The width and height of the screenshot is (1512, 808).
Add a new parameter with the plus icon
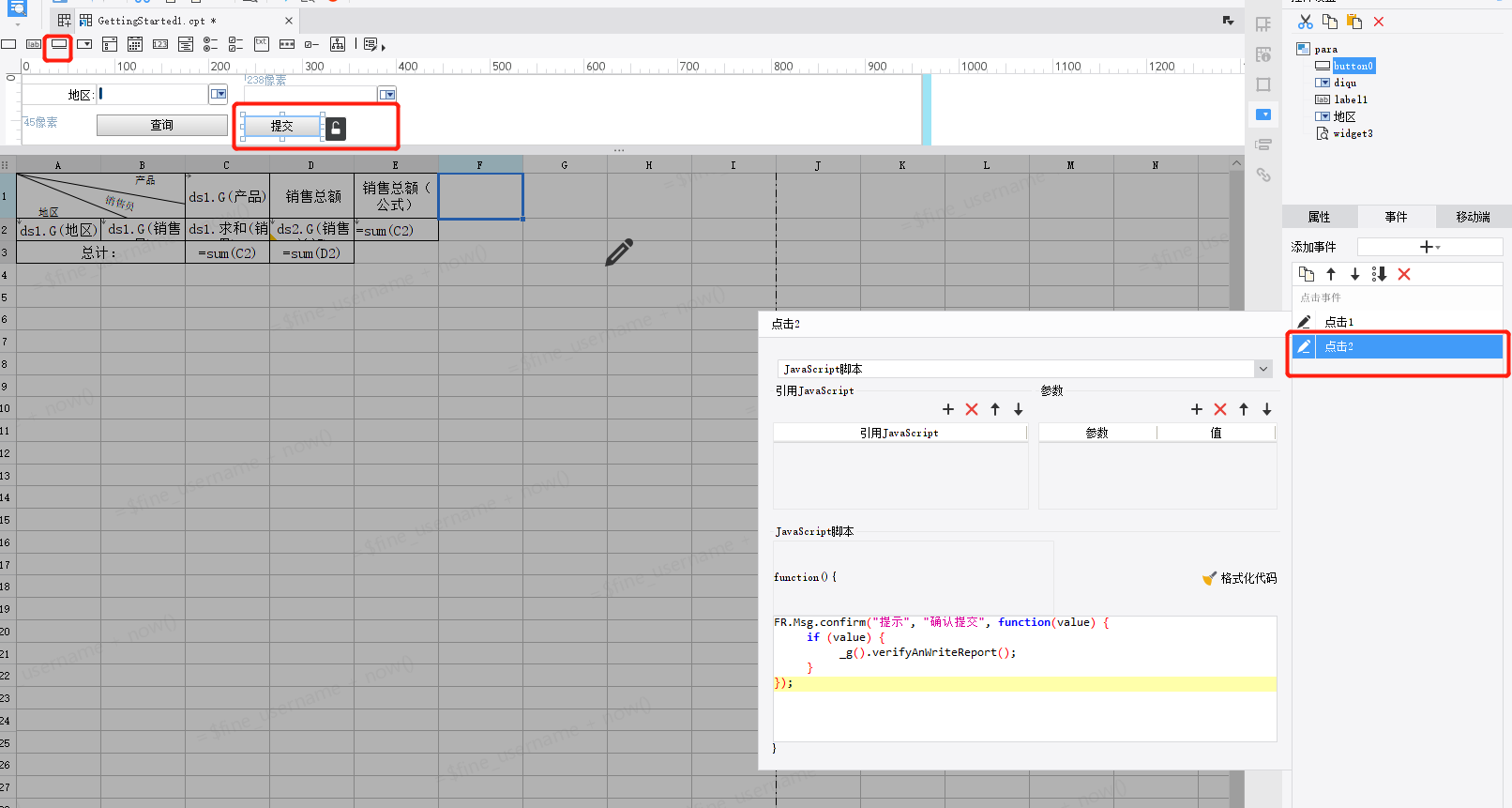[x=1196, y=409]
